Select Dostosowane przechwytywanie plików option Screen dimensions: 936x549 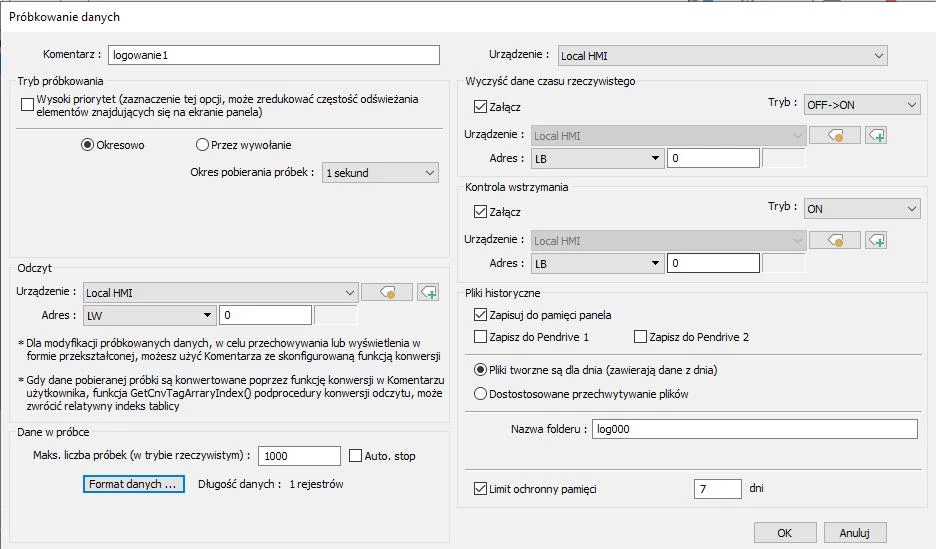pyautogui.click(x=481, y=393)
